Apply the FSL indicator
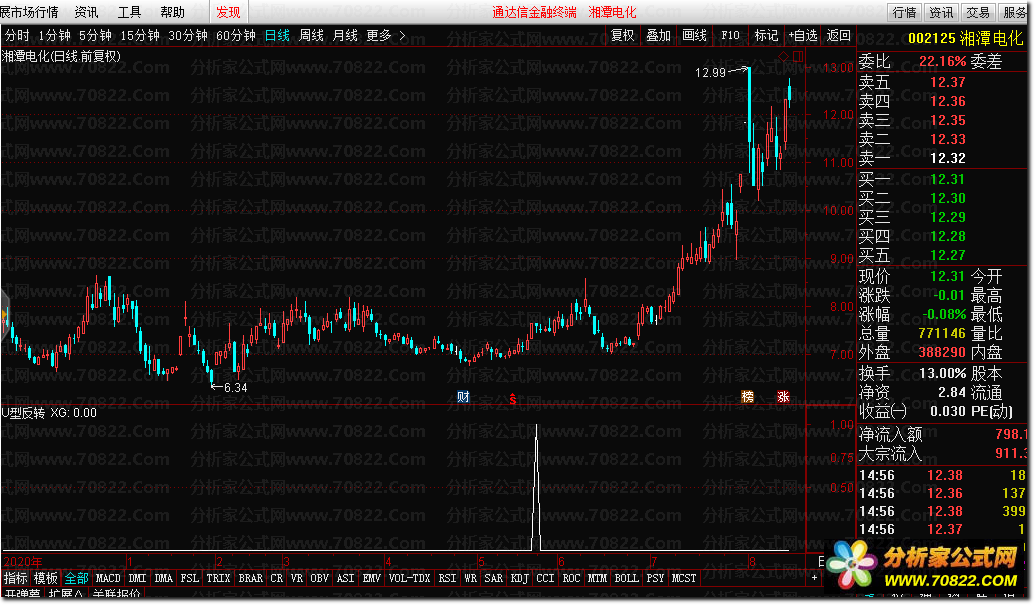Viewport: 1036px width, 605px height. pos(190,579)
